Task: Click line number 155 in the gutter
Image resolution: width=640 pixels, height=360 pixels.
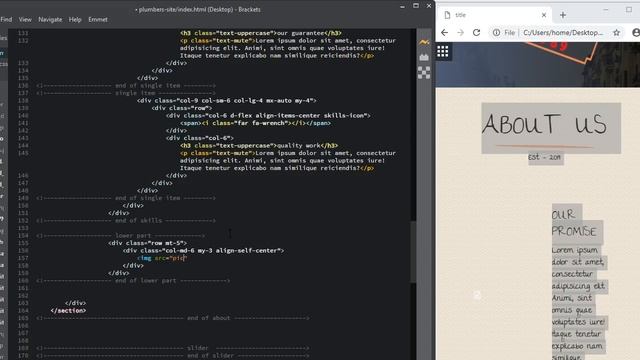Action: (x=23, y=243)
